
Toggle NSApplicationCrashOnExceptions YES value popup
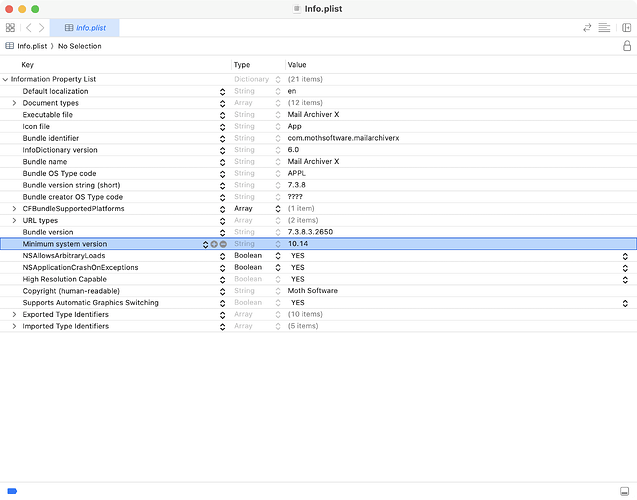625,268
